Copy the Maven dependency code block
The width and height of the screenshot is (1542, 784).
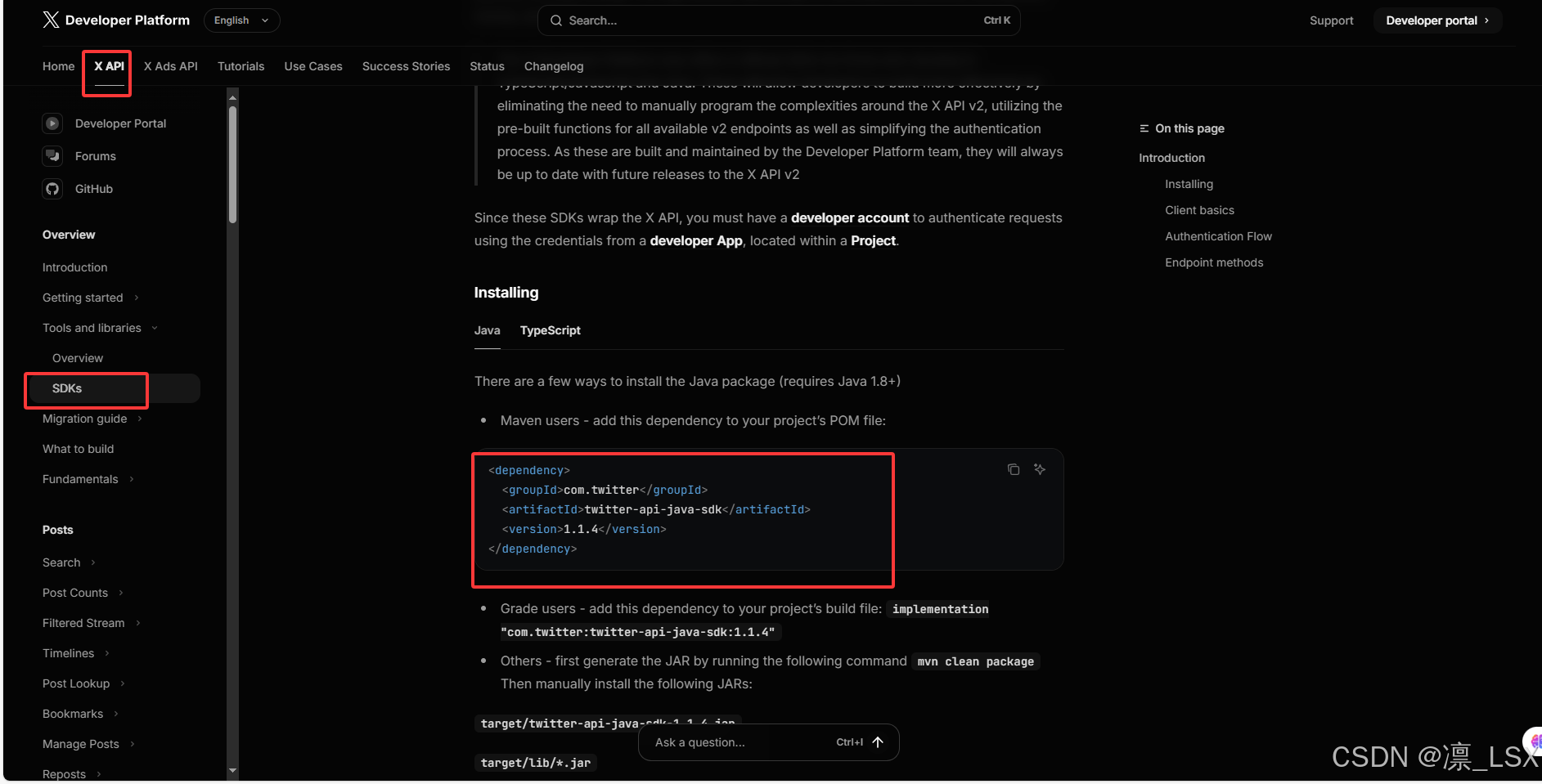pos(1014,469)
